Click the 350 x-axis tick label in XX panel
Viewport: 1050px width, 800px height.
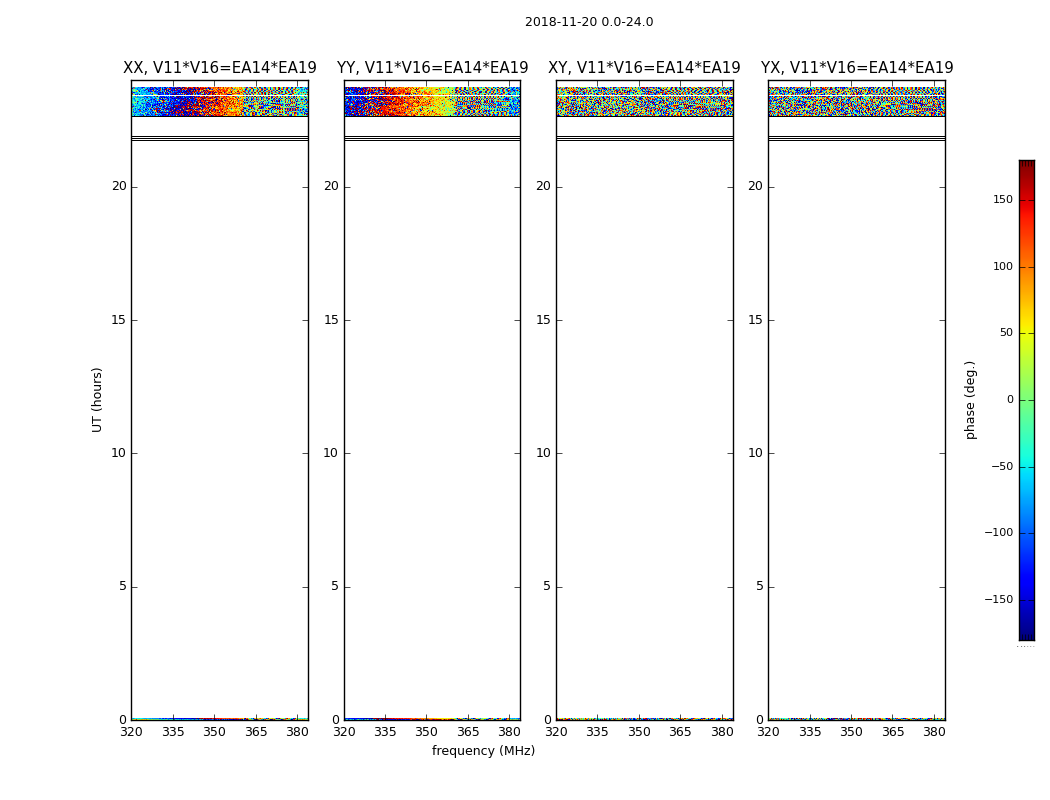(214, 732)
